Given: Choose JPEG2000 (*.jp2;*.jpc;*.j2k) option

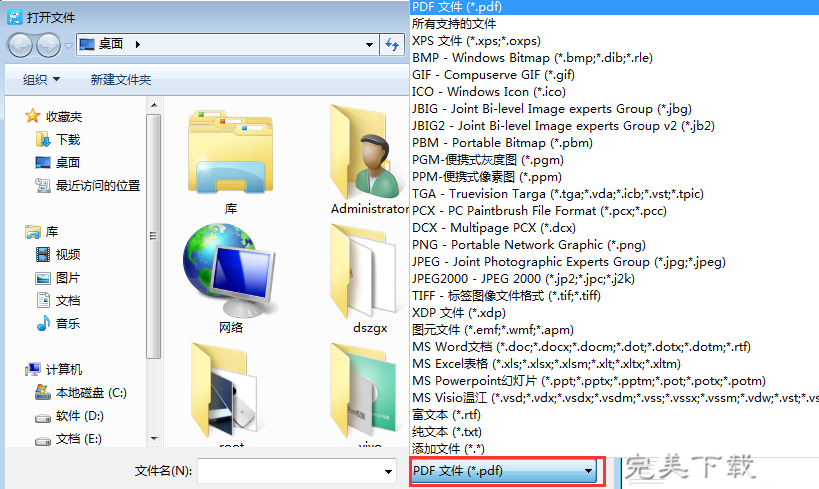Looking at the screenshot, I should click(x=614, y=278).
